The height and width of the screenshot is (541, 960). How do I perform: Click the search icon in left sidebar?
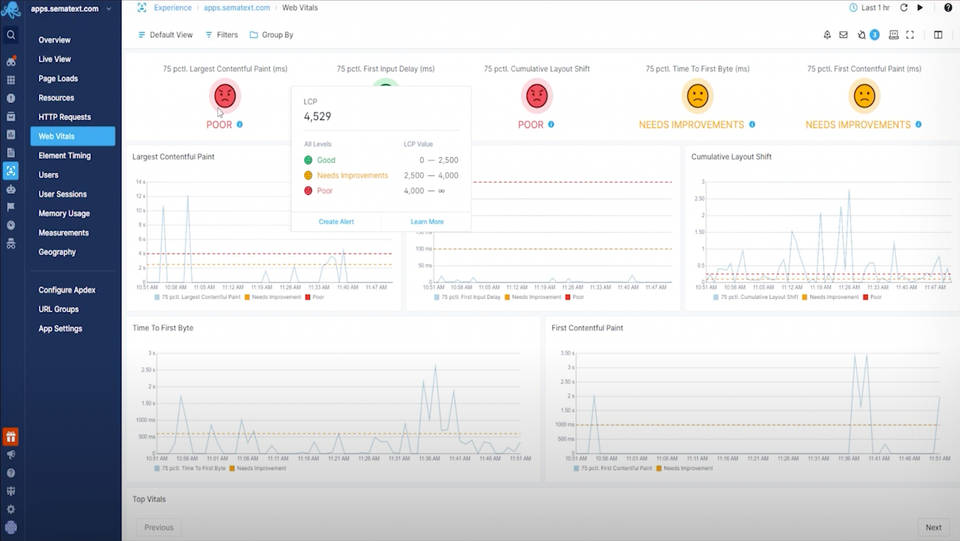11,35
